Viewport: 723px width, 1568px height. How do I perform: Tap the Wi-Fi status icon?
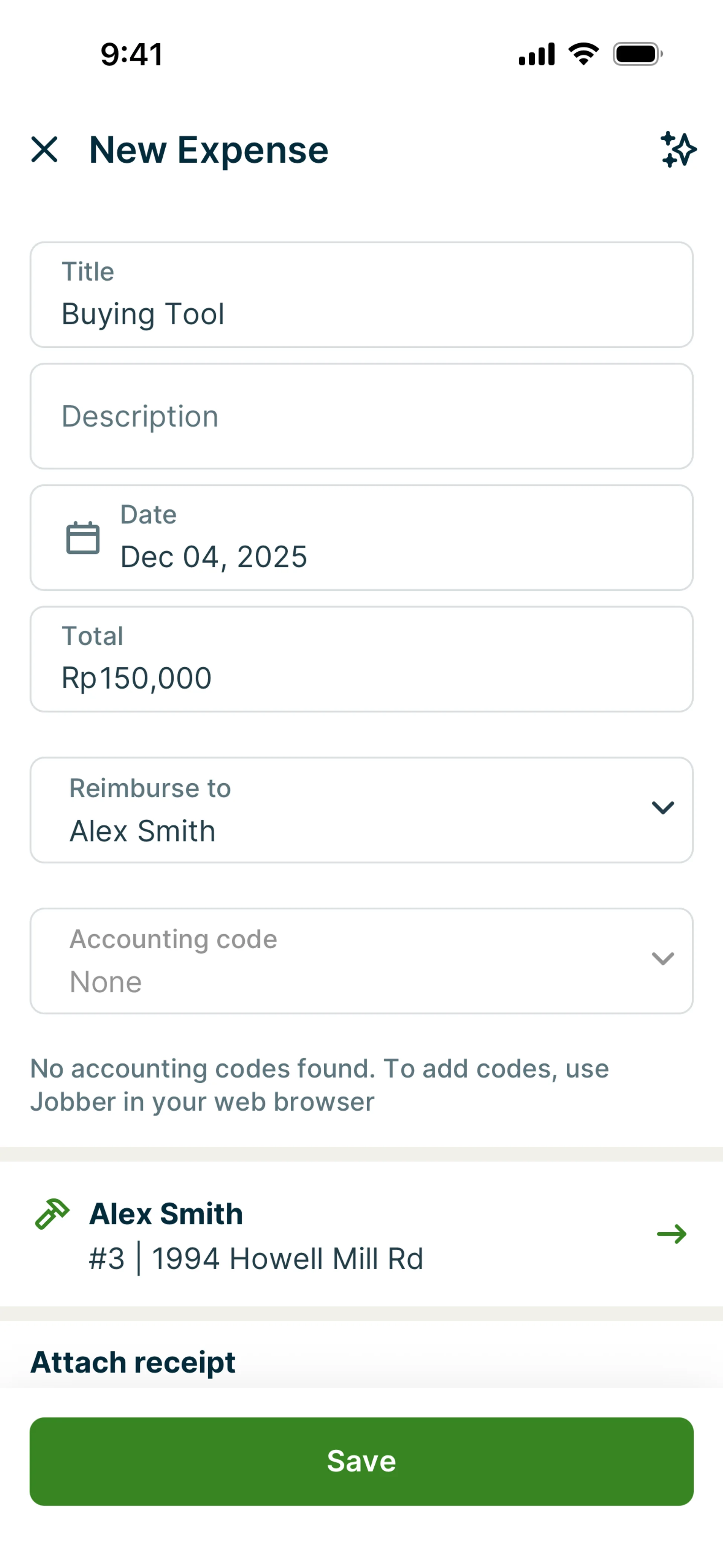point(584,54)
